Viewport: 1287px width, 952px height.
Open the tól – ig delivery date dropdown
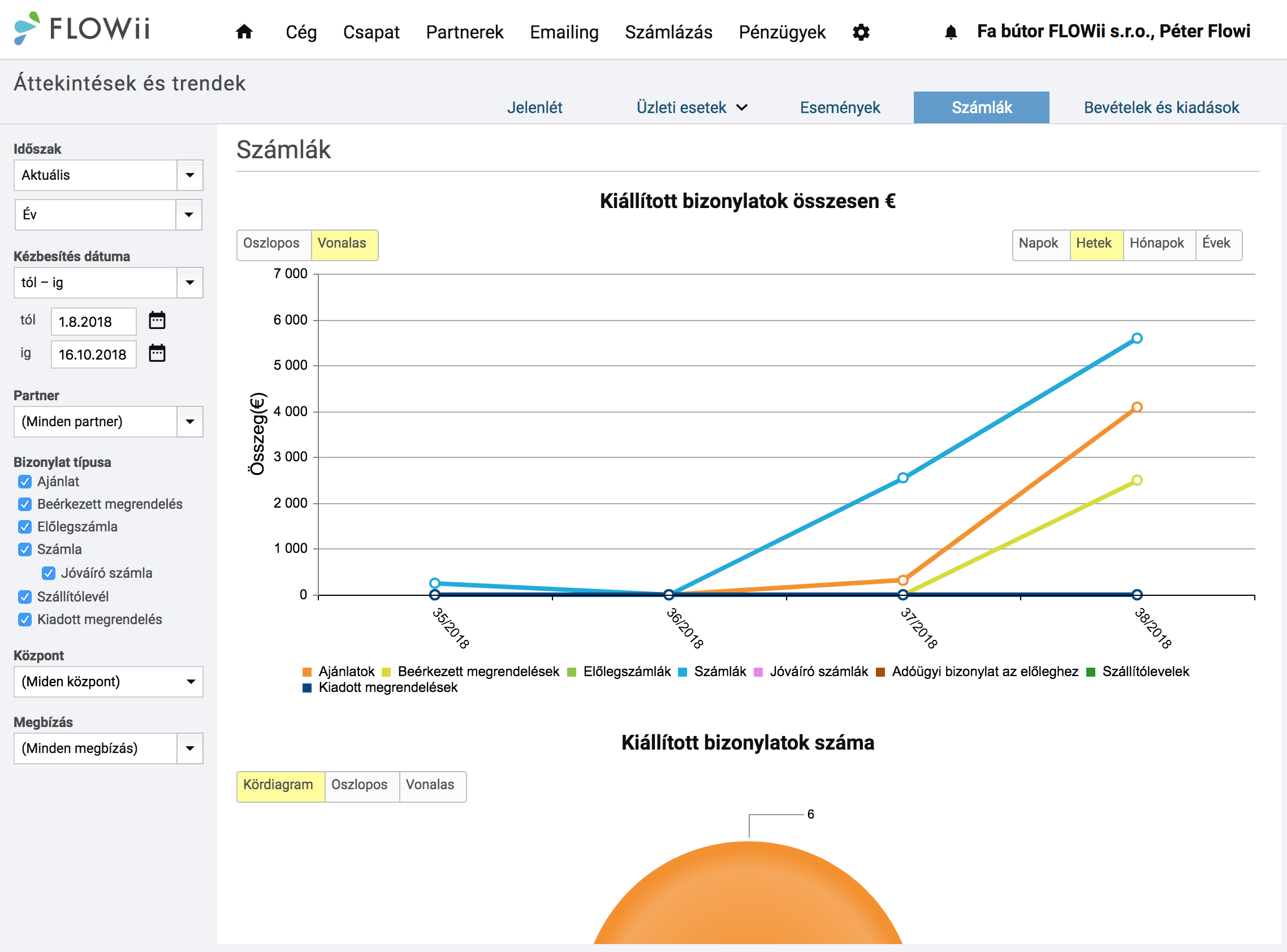pos(109,282)
